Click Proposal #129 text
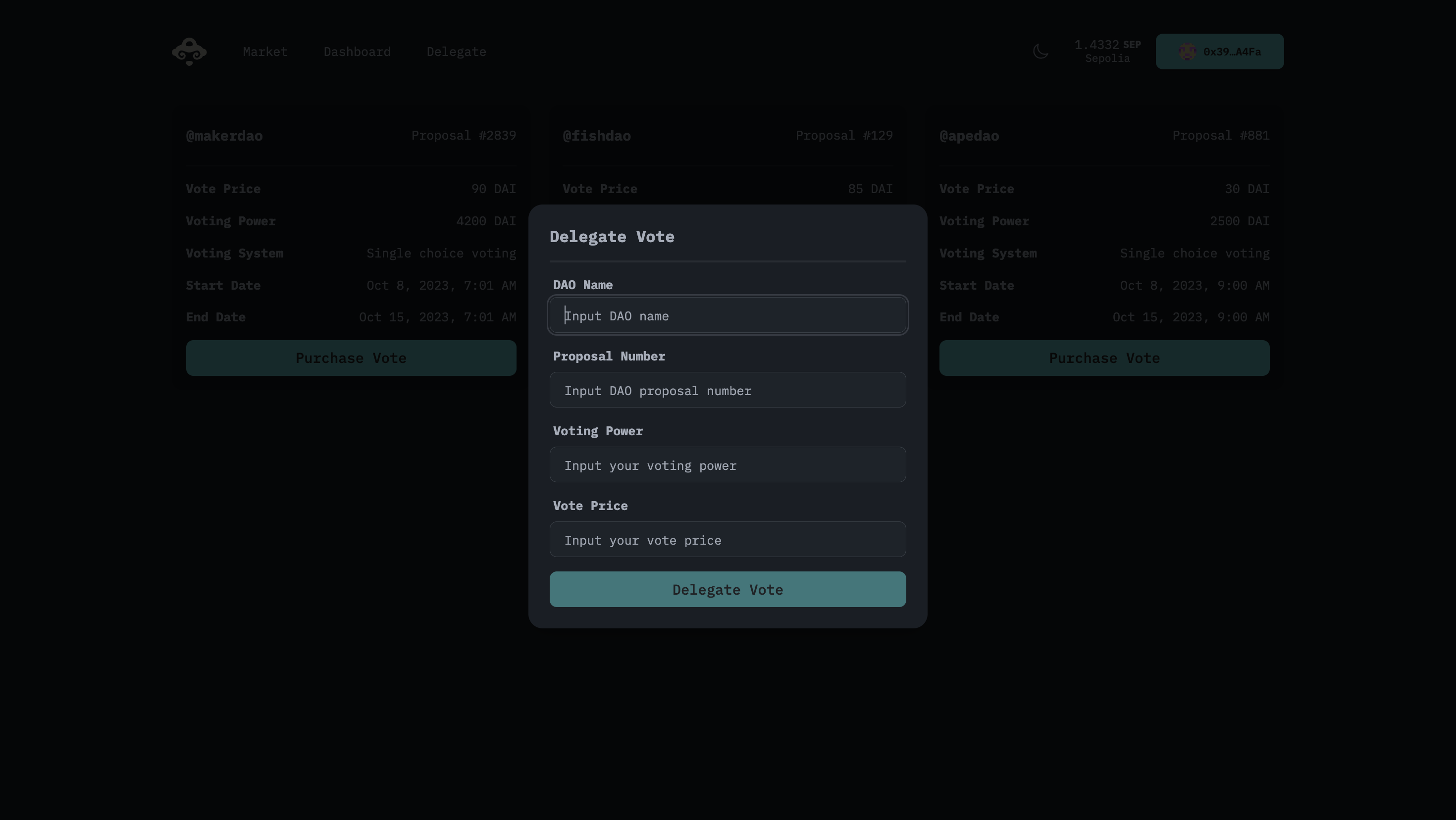1456x820 pixels. (x=844, y=136)
